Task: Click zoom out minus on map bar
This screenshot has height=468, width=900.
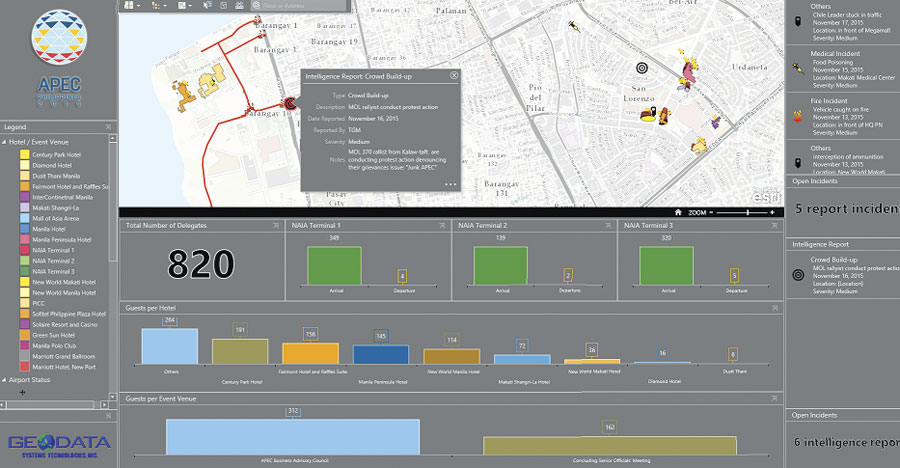Action: pyautogui.click(x=711, y=212)
